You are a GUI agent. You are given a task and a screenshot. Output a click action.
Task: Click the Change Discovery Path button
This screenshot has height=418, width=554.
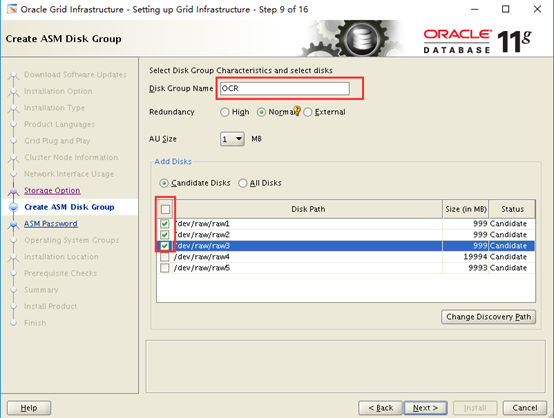488,317
